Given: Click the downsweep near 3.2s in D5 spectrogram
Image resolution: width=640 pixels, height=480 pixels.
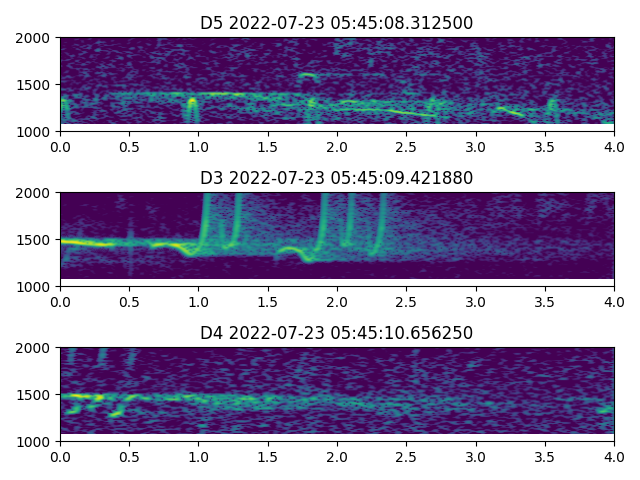Looking at the screenshot, I should click(x=510, y=111).
